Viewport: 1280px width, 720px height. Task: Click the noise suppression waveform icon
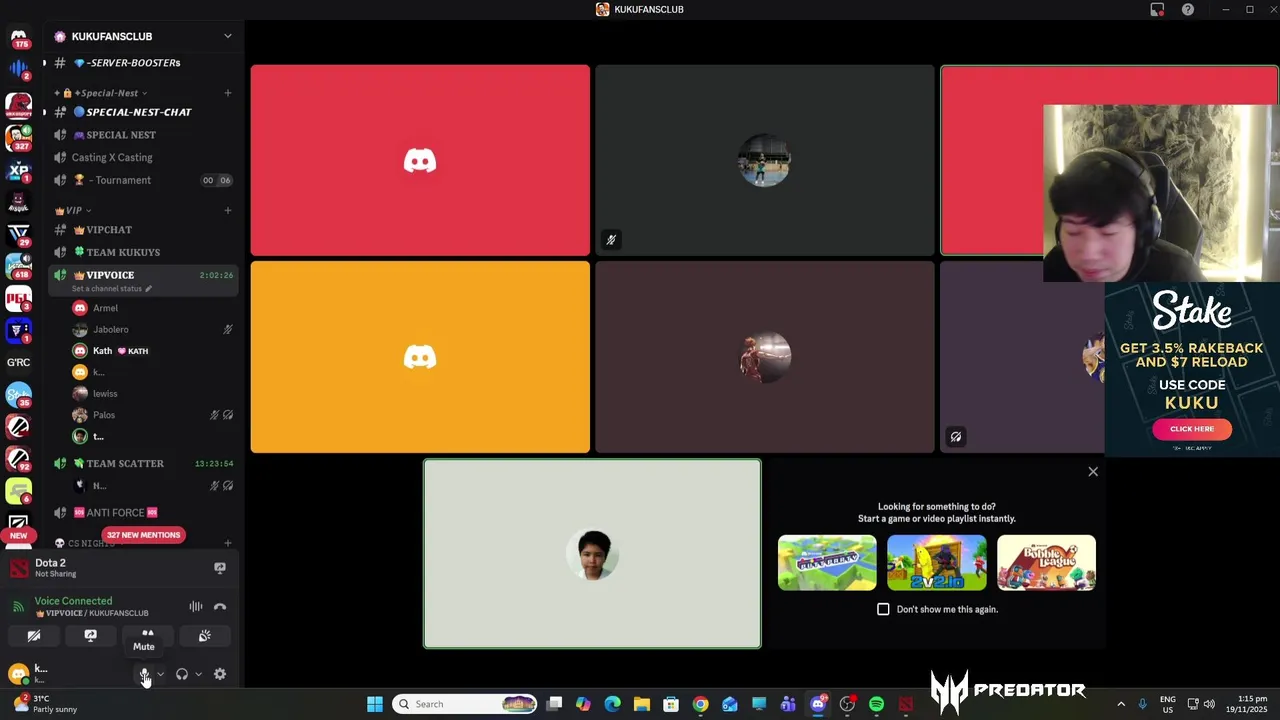click(196, 607)
